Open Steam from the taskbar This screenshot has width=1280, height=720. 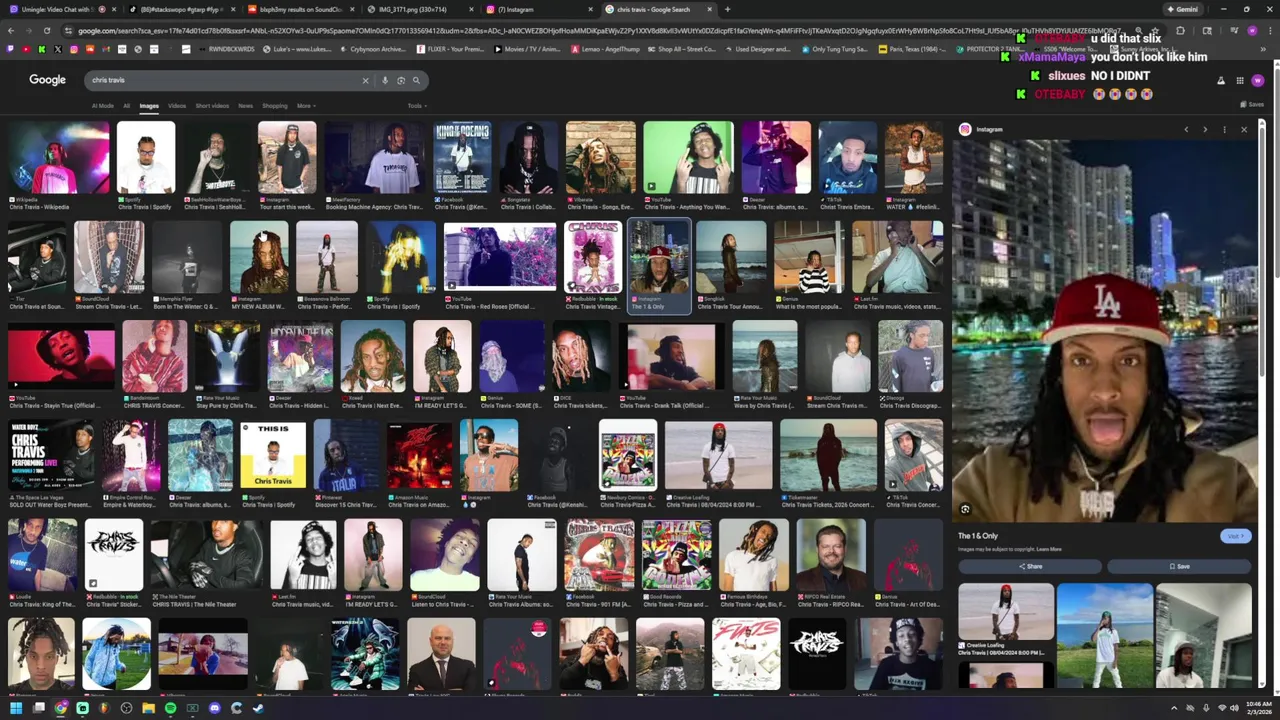(258, 708)
